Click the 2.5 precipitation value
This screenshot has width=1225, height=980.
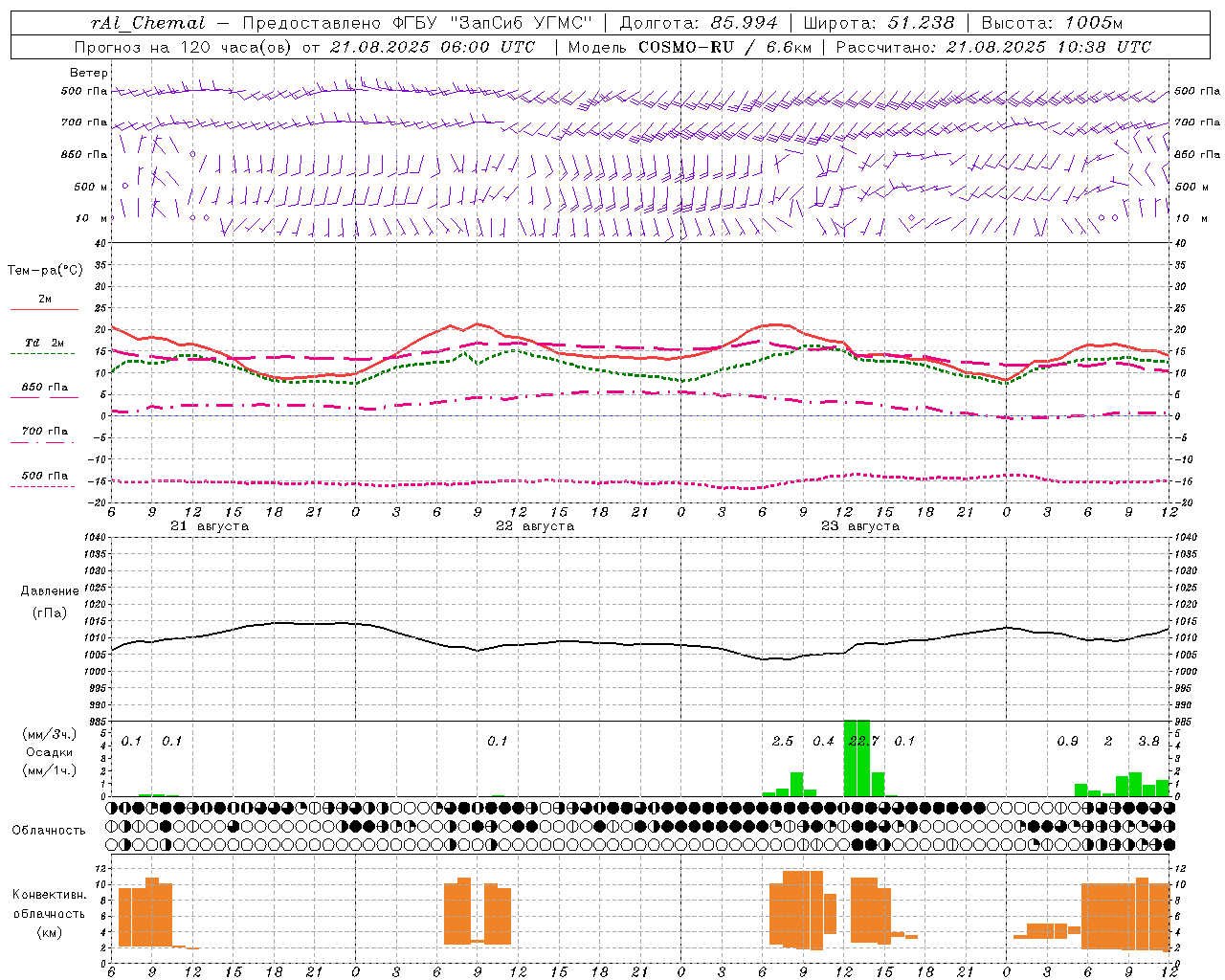(x=783, y=741)
